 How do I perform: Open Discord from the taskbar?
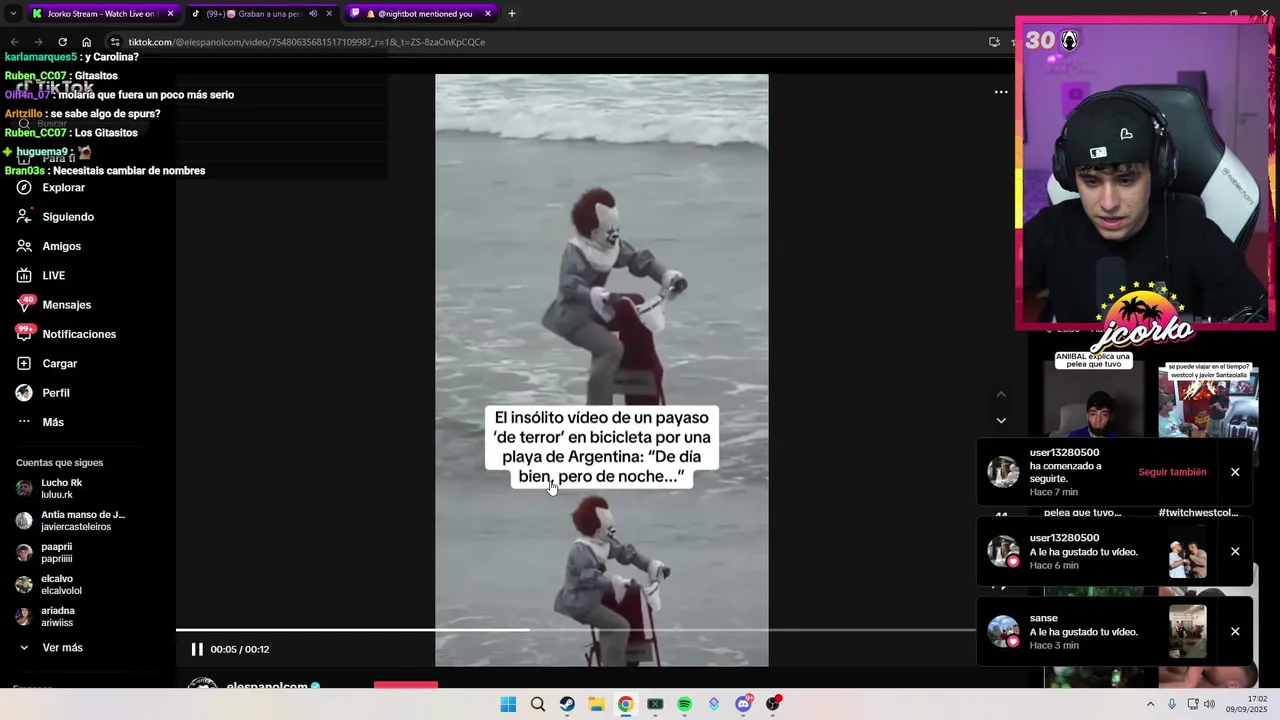pyautogui.click(x=743, y=704)
